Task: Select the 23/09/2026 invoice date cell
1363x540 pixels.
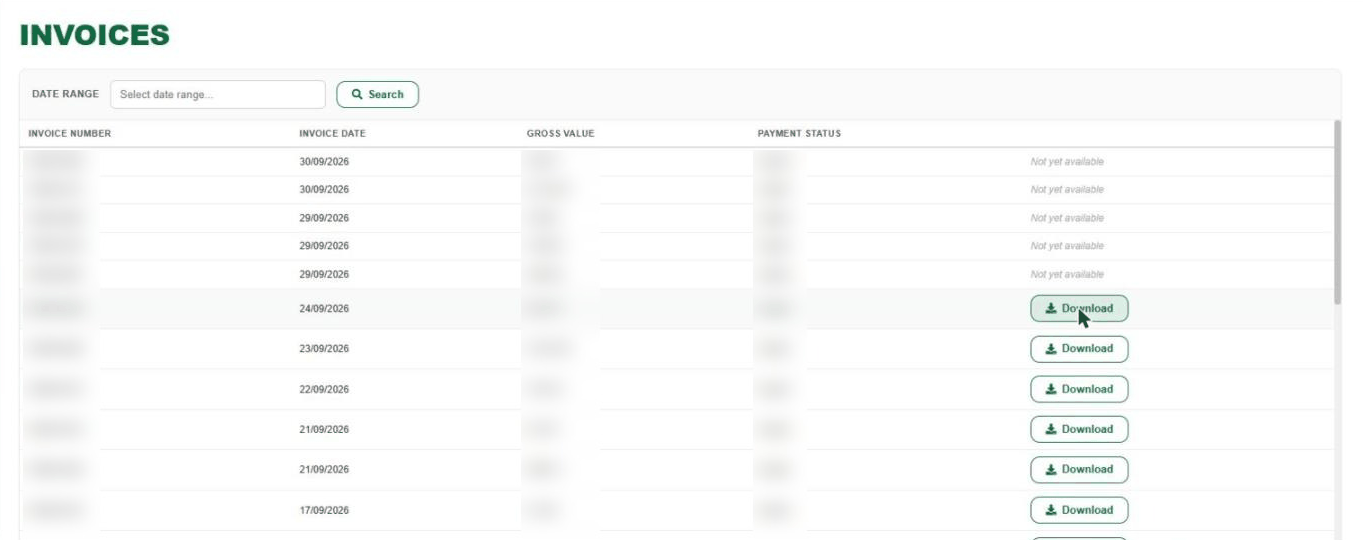Action: (x=324, y=349)
